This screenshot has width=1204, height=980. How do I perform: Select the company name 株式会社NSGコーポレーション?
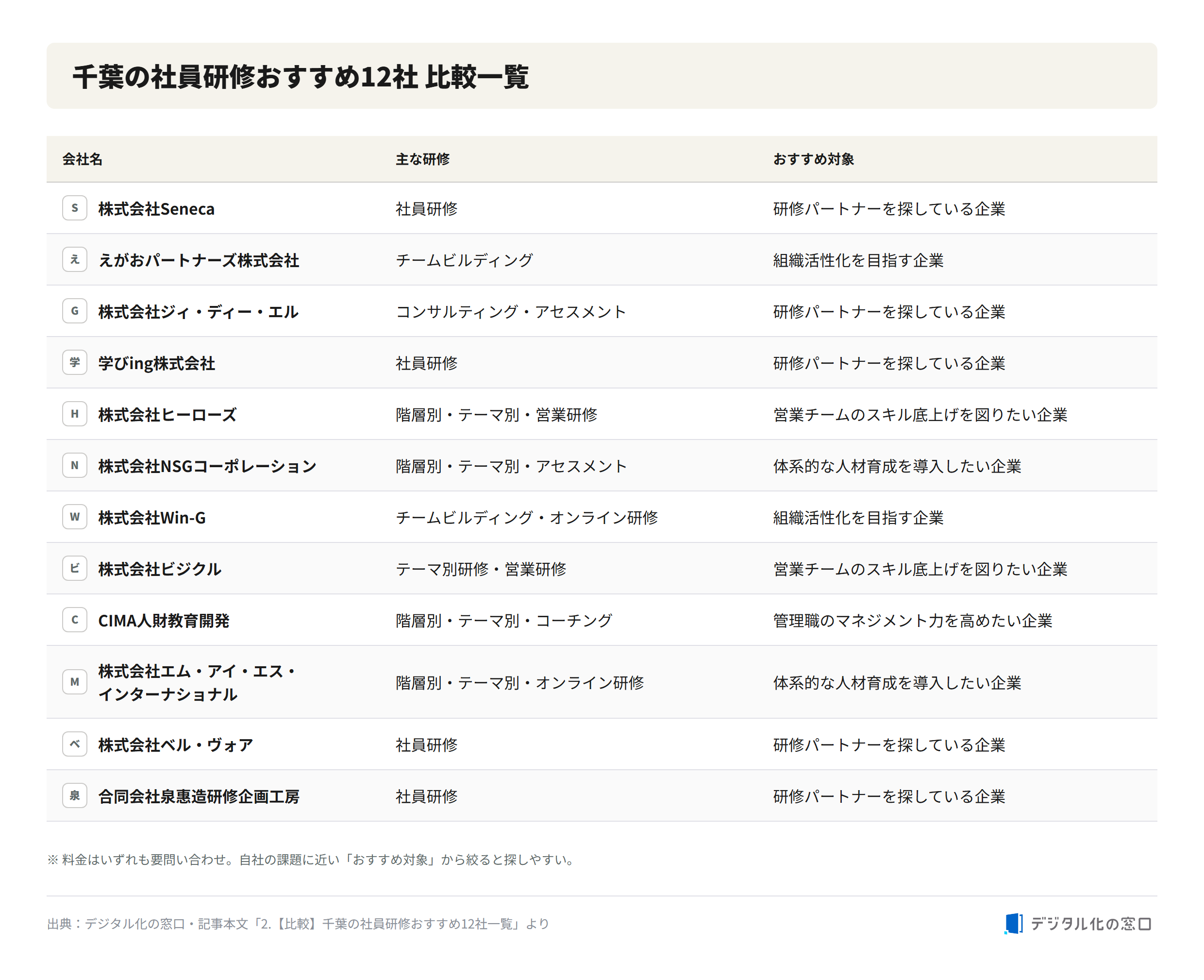click(x=208, y=466)
